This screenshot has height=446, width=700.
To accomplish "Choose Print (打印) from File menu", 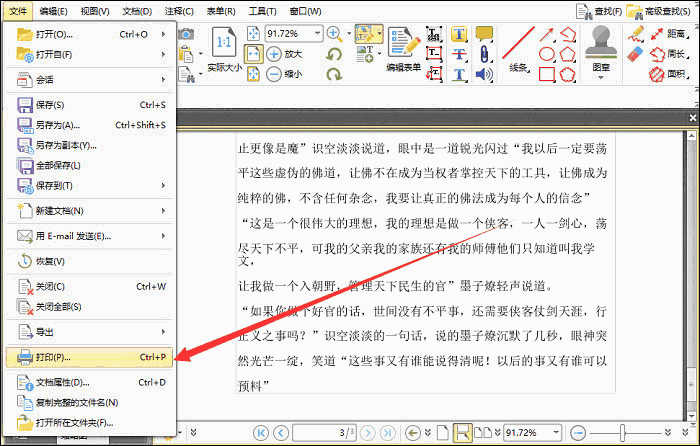I will pos(89,357).
